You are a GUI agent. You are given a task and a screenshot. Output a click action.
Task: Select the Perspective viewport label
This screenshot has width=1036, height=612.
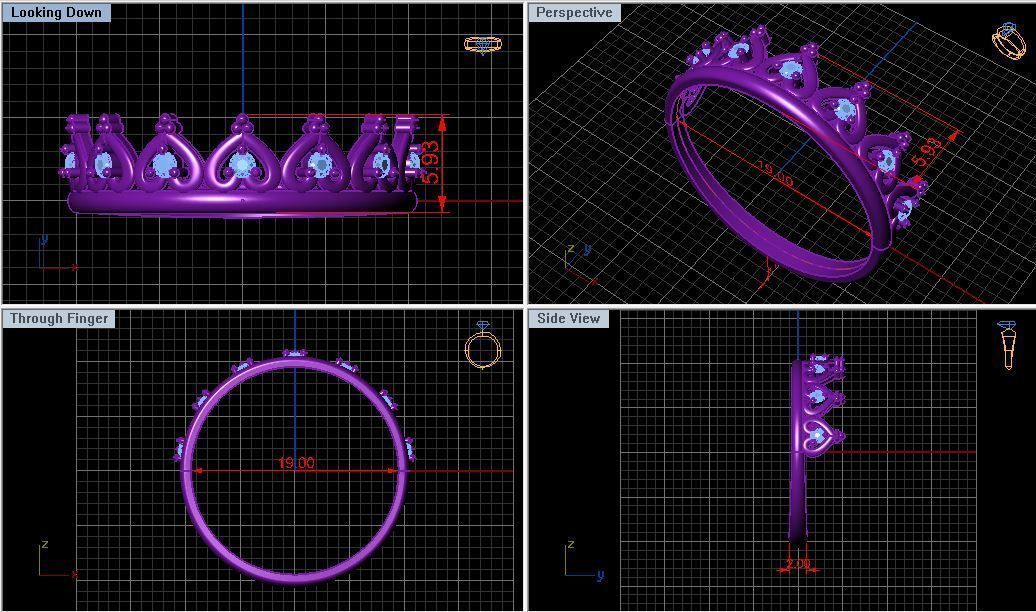(574, 13)
